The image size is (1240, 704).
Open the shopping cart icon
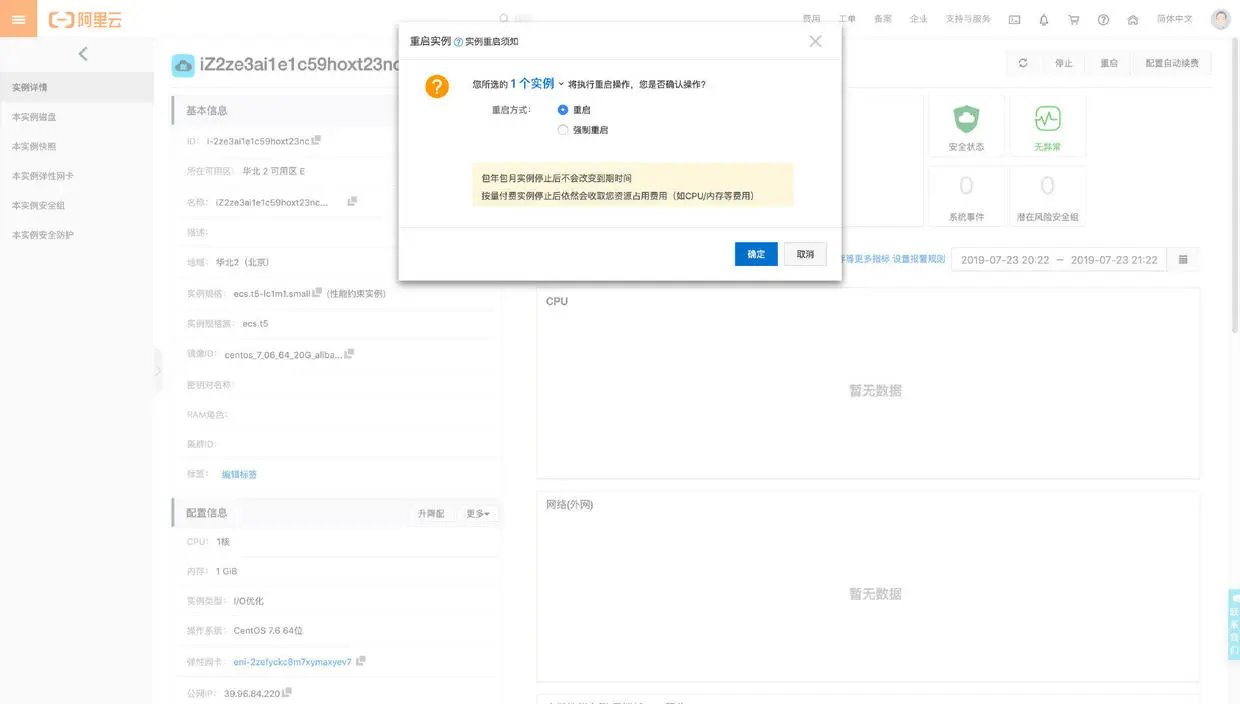(x=1074, y=20)
